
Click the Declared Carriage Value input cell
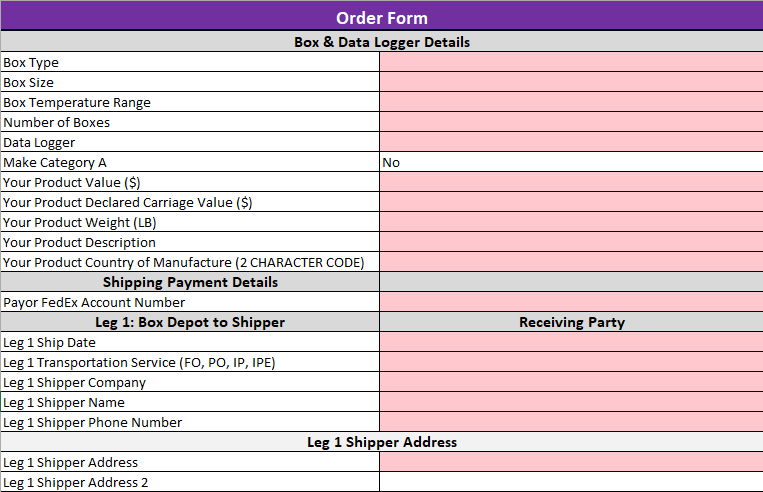570,202
